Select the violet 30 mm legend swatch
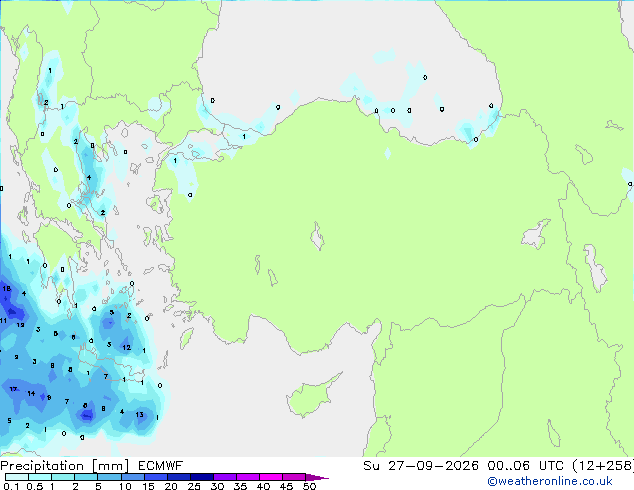 coord(225,477)
